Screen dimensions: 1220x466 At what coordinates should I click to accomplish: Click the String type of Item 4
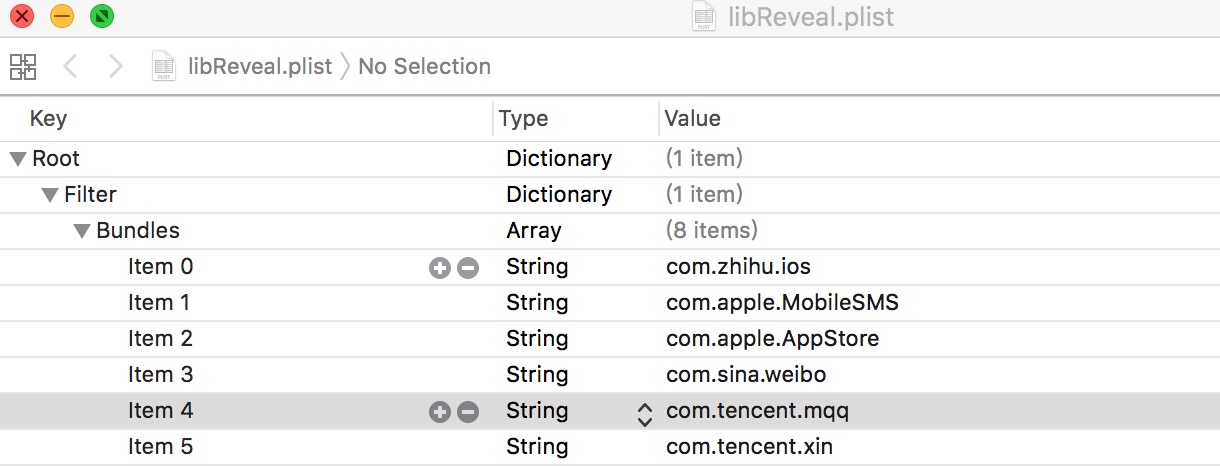click(x=537, y=411)
